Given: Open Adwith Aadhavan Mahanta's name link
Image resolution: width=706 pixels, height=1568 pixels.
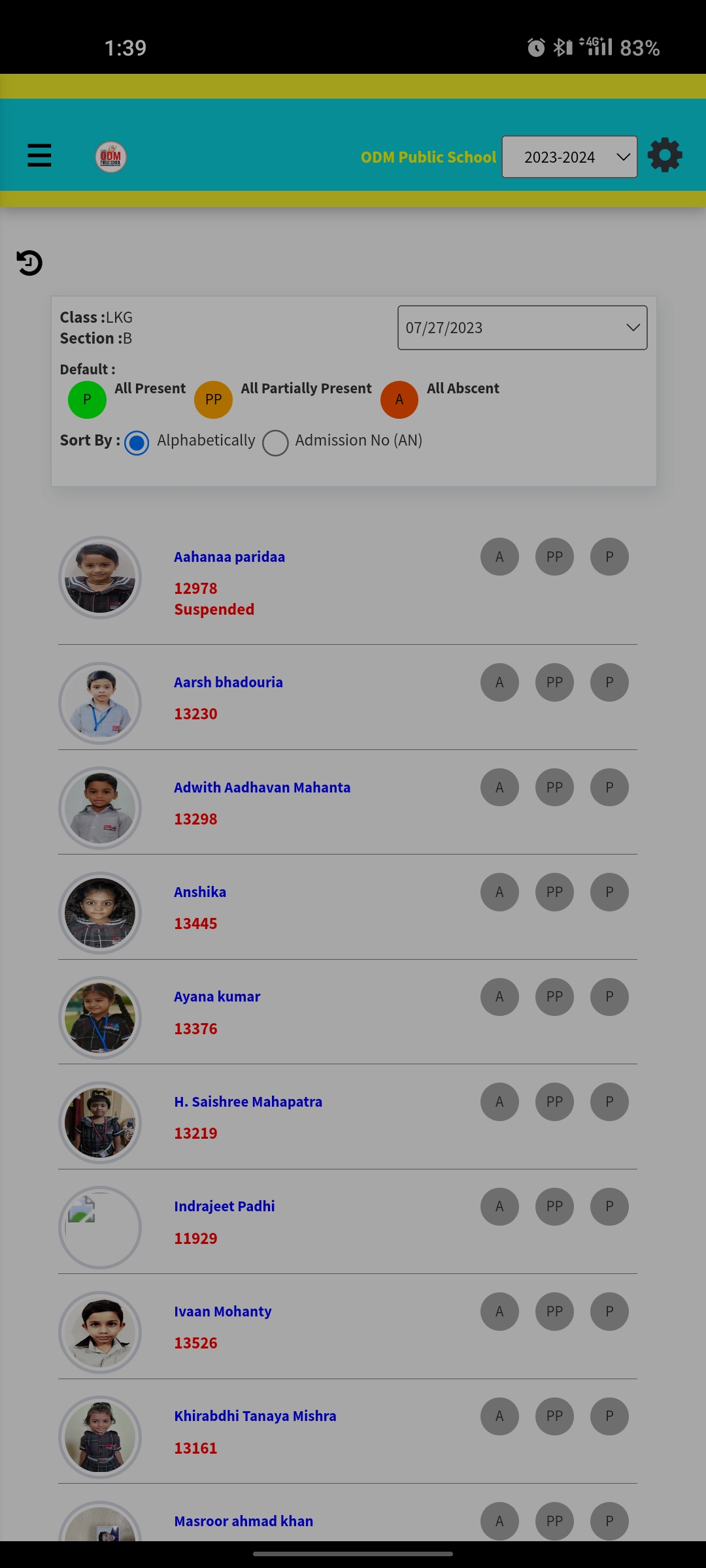Looking at the screenshot, I should [262, 788].
